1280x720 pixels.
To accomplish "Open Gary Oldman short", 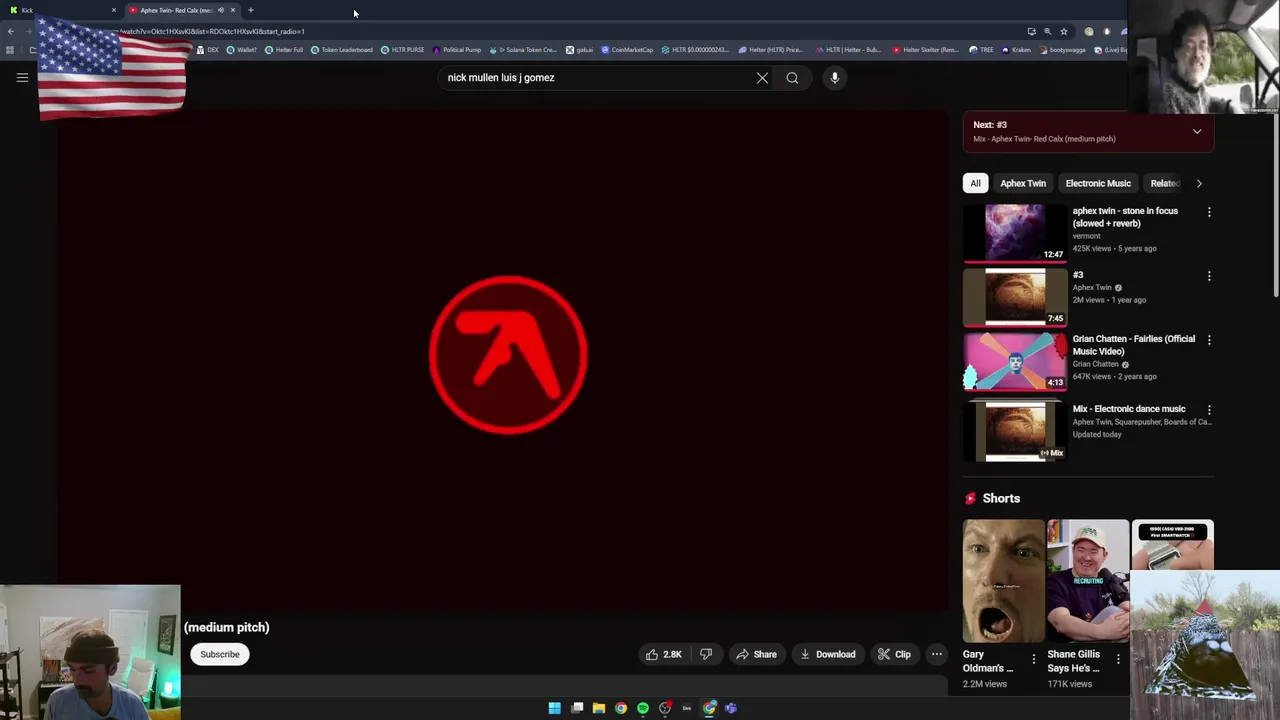I will point(1003,581).
